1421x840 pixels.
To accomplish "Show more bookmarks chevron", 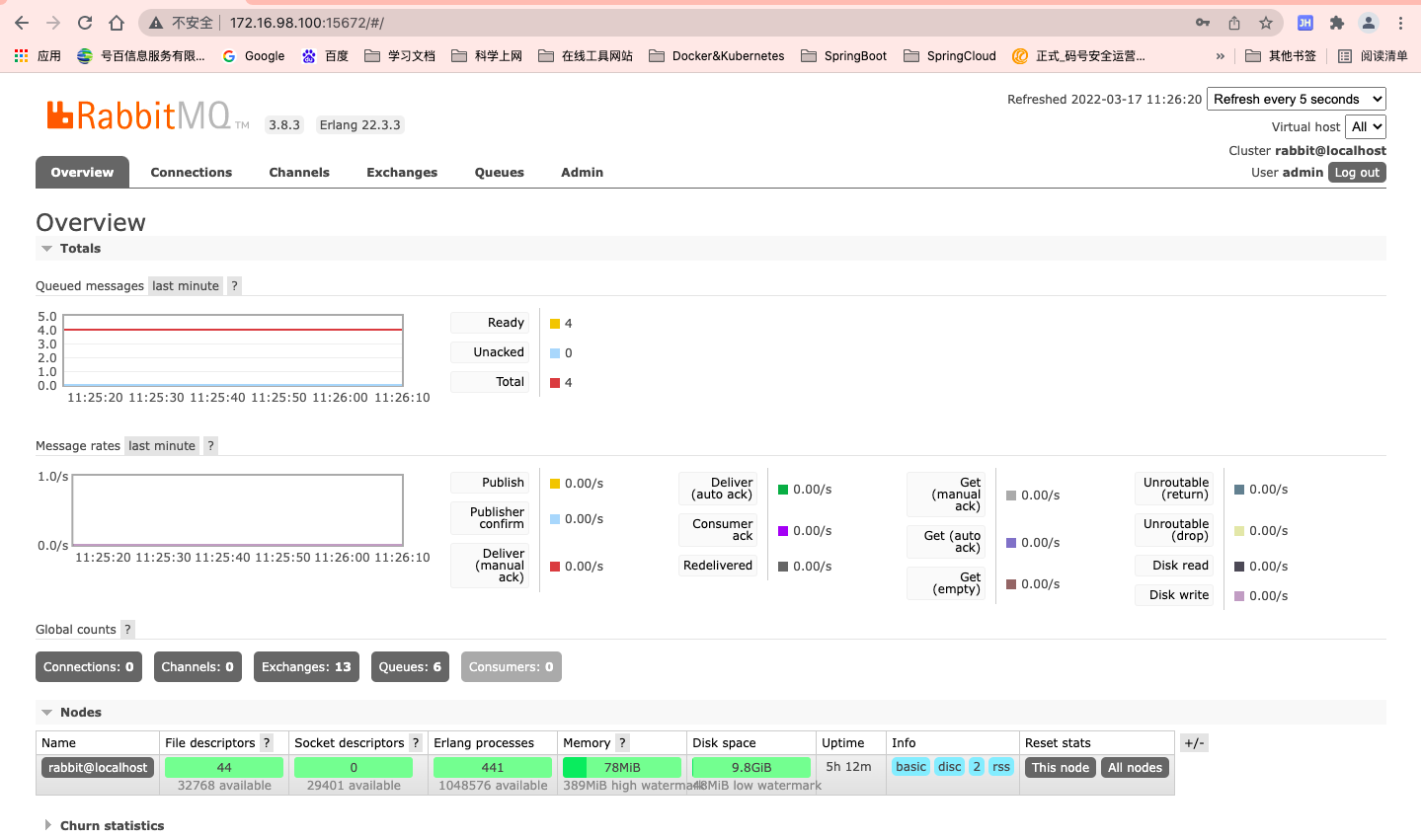I will [1221, 56].
